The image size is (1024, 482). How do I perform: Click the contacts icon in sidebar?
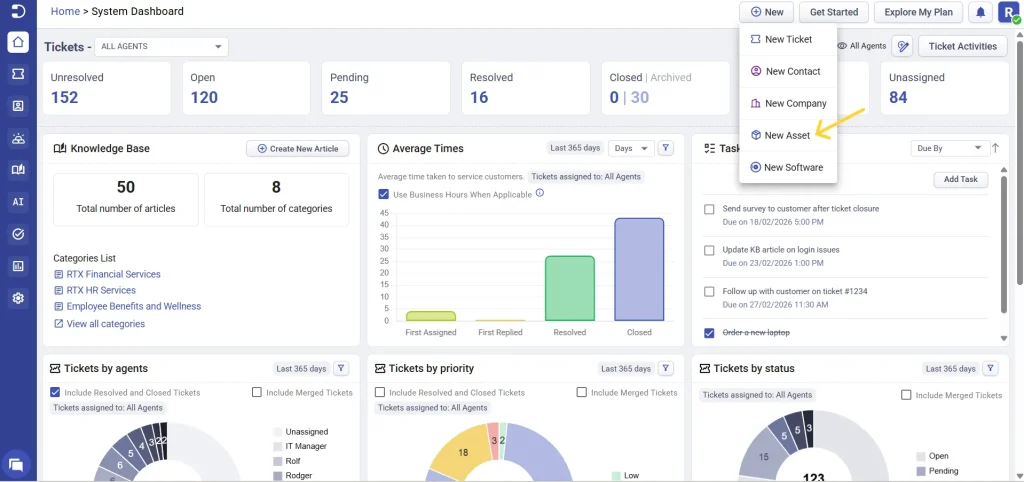18,106
